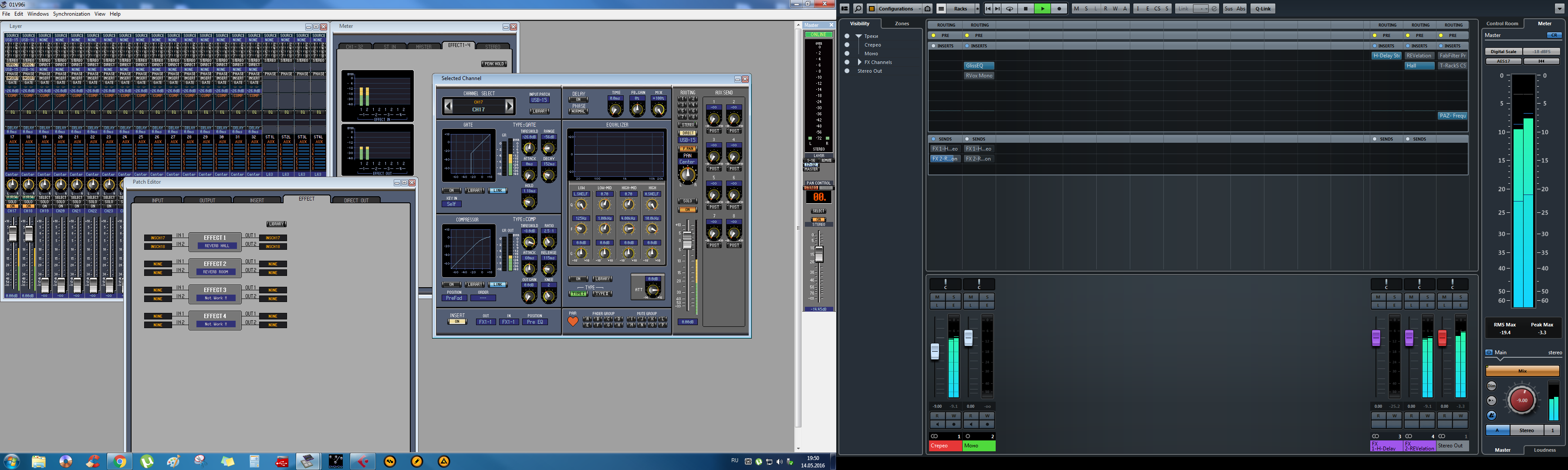
Task: Open File Explorer from taskbar
Action: (x=38, y=461)
